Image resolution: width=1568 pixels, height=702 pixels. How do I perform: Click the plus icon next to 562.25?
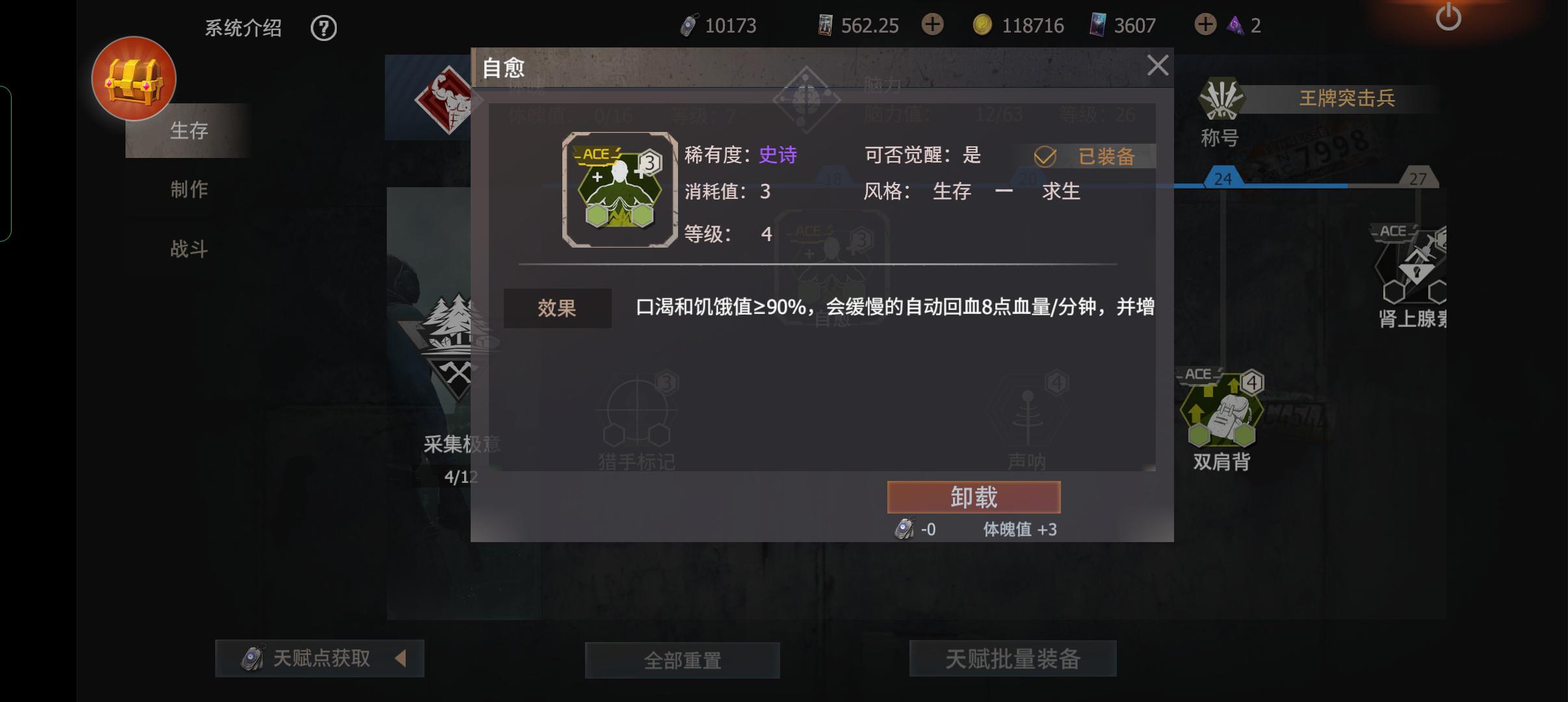click(932, 25)
